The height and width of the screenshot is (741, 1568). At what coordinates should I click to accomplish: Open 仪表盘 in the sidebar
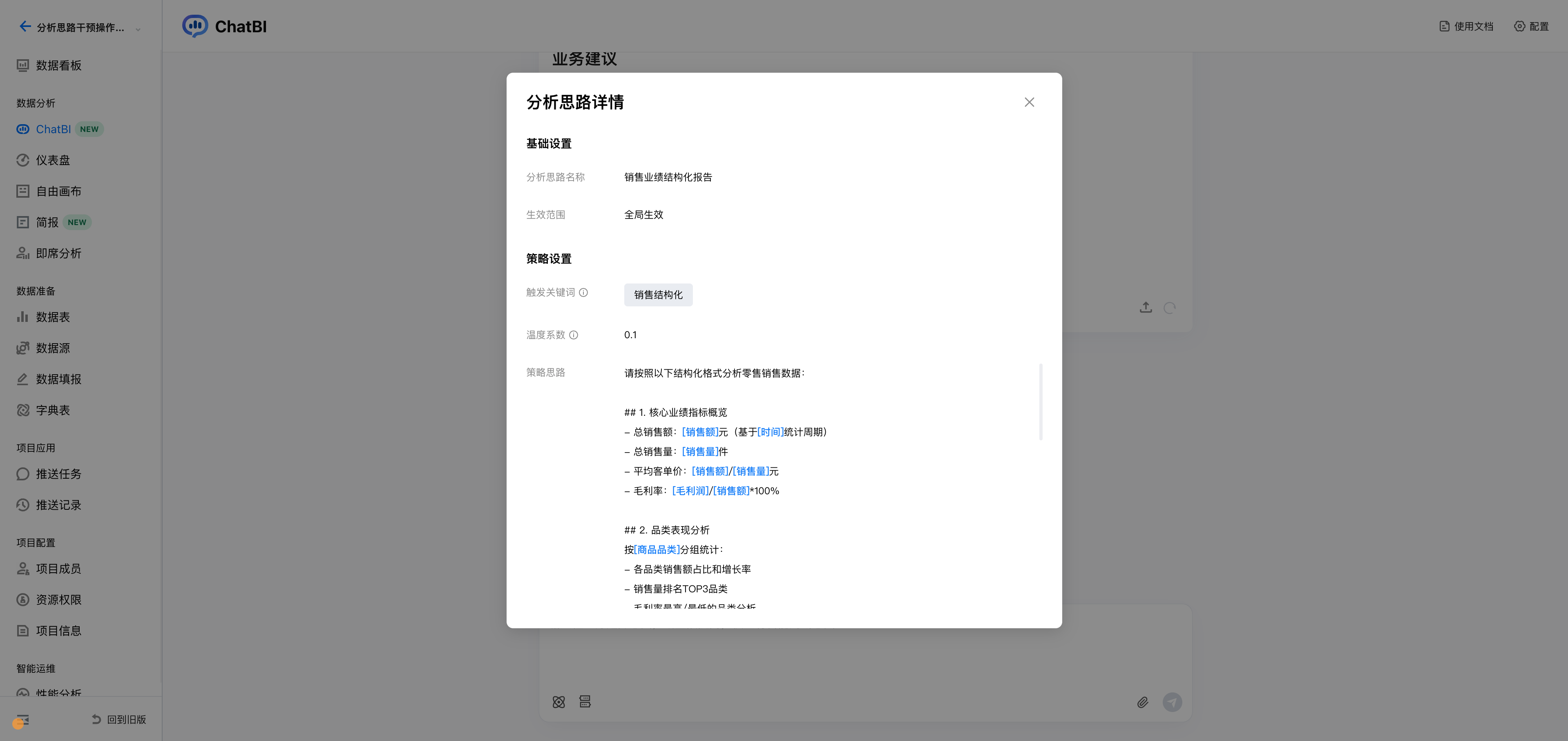[x=52, y=160]
